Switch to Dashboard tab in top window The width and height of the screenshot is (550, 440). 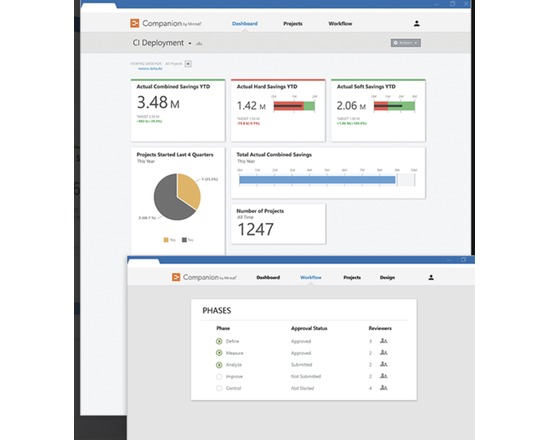point(245,24)
